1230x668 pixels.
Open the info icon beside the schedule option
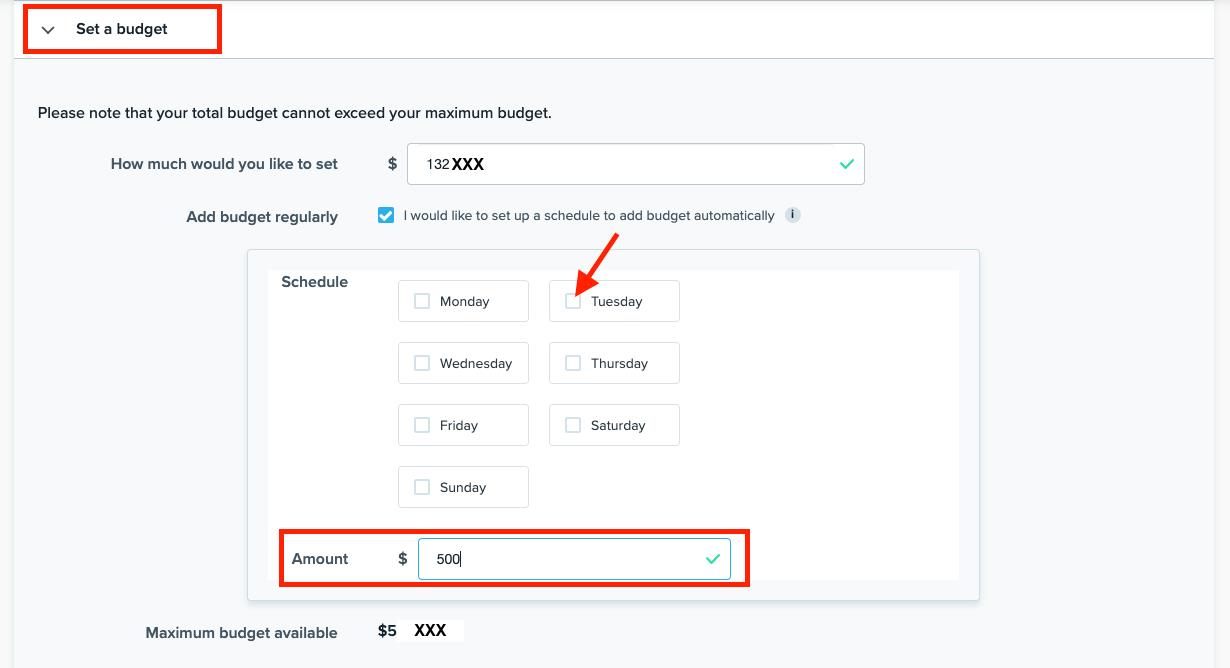[x=792, y=215]
